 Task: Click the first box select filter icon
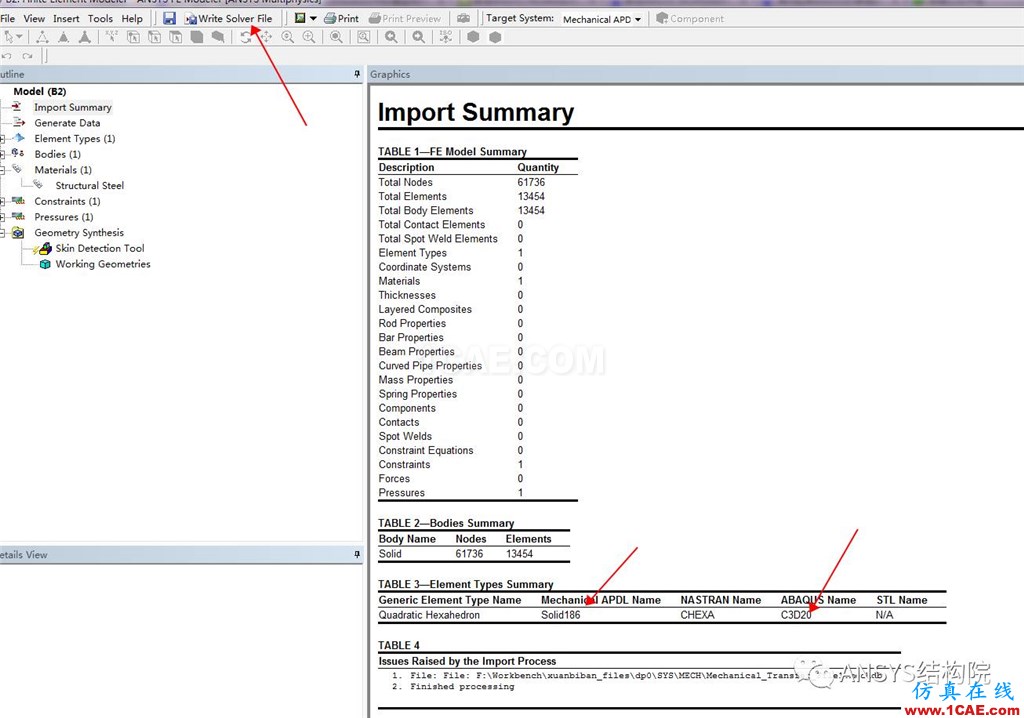133,37
